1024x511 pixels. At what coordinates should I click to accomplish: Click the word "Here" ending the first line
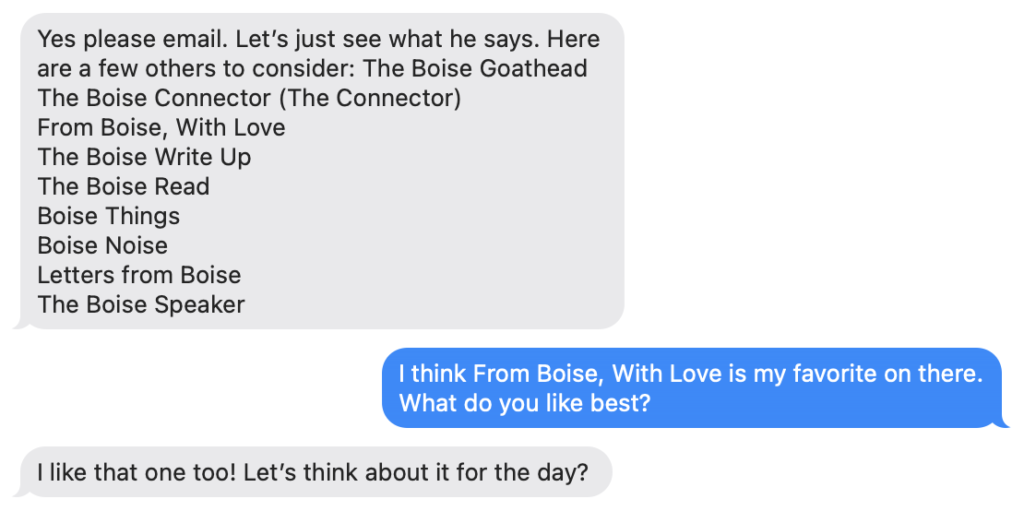[x=575, y=40]
